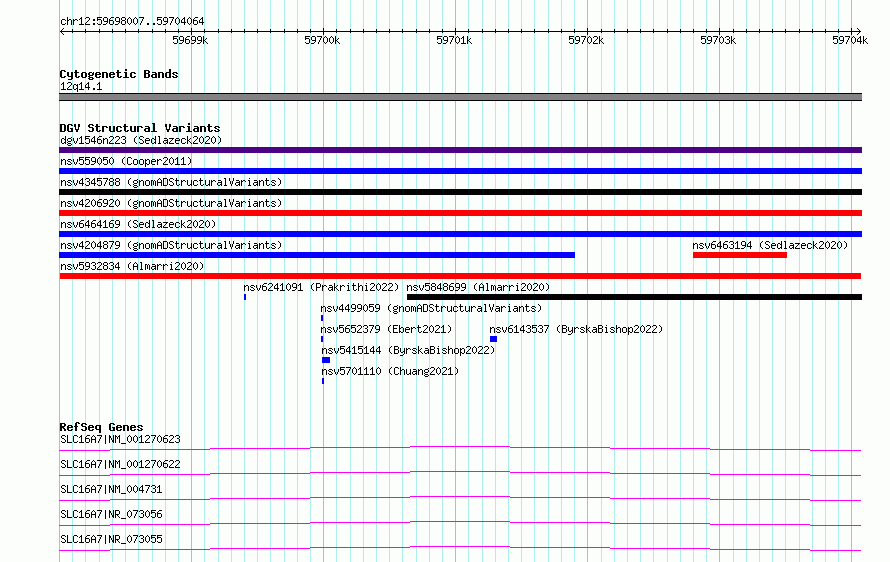890x562 pixels.
Task: Click the small blue nsv5415144 marker
Action: [326, 360]
